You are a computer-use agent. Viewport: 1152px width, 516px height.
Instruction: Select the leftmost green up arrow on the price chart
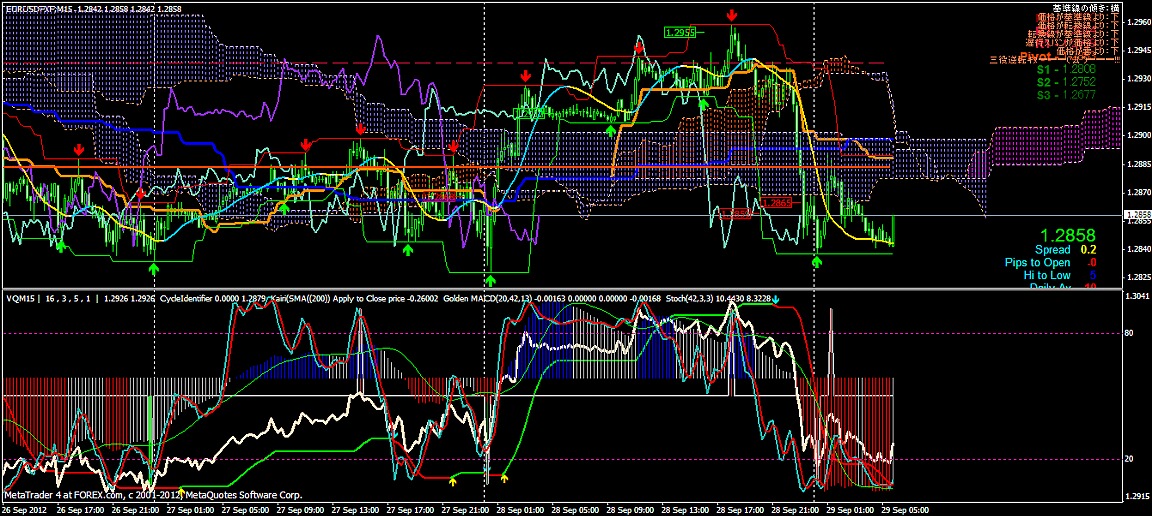point(61,247)
